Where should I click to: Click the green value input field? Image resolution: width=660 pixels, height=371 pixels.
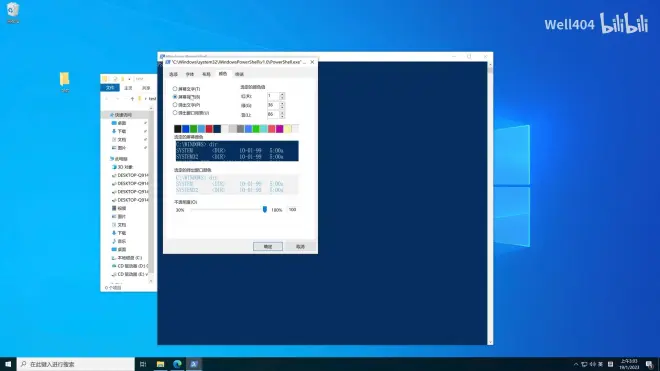pyautogui.click(x=273, y=105)
